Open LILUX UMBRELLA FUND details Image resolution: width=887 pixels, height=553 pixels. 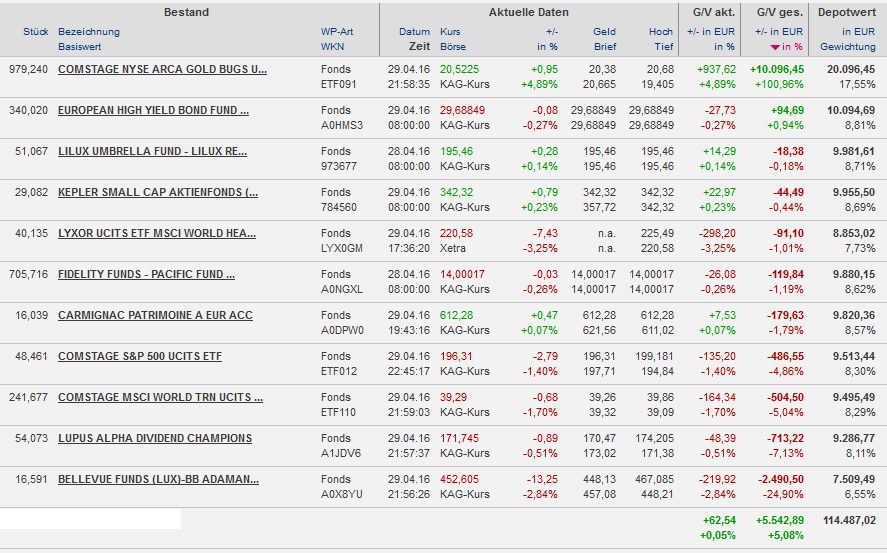(152, 151)
